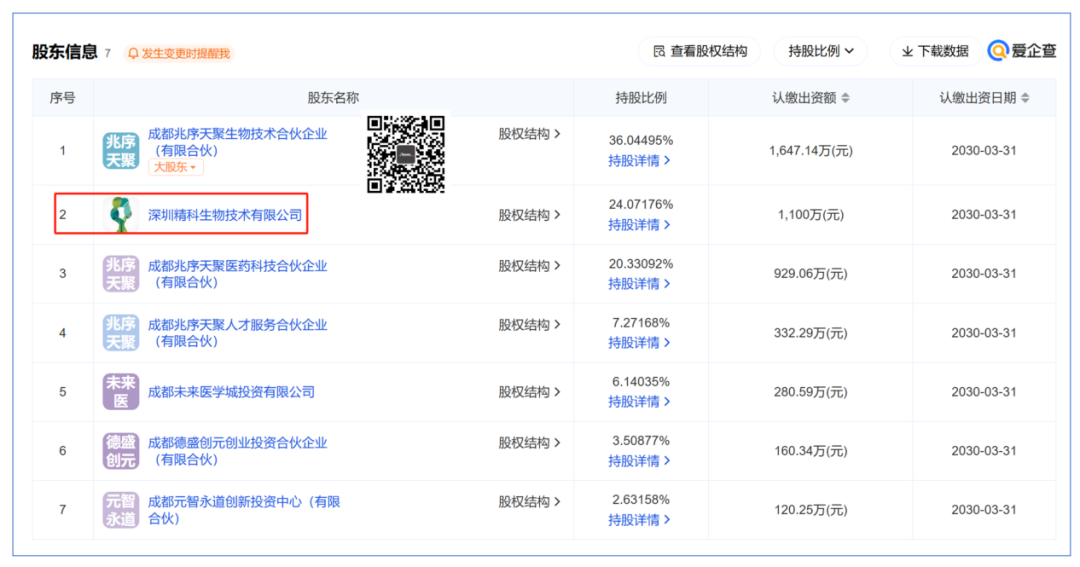Open 持股详情 for the 36.04495% shareholder
Image resolution: width=1080 pixels, height=567 pixels.
pos(639,161)
